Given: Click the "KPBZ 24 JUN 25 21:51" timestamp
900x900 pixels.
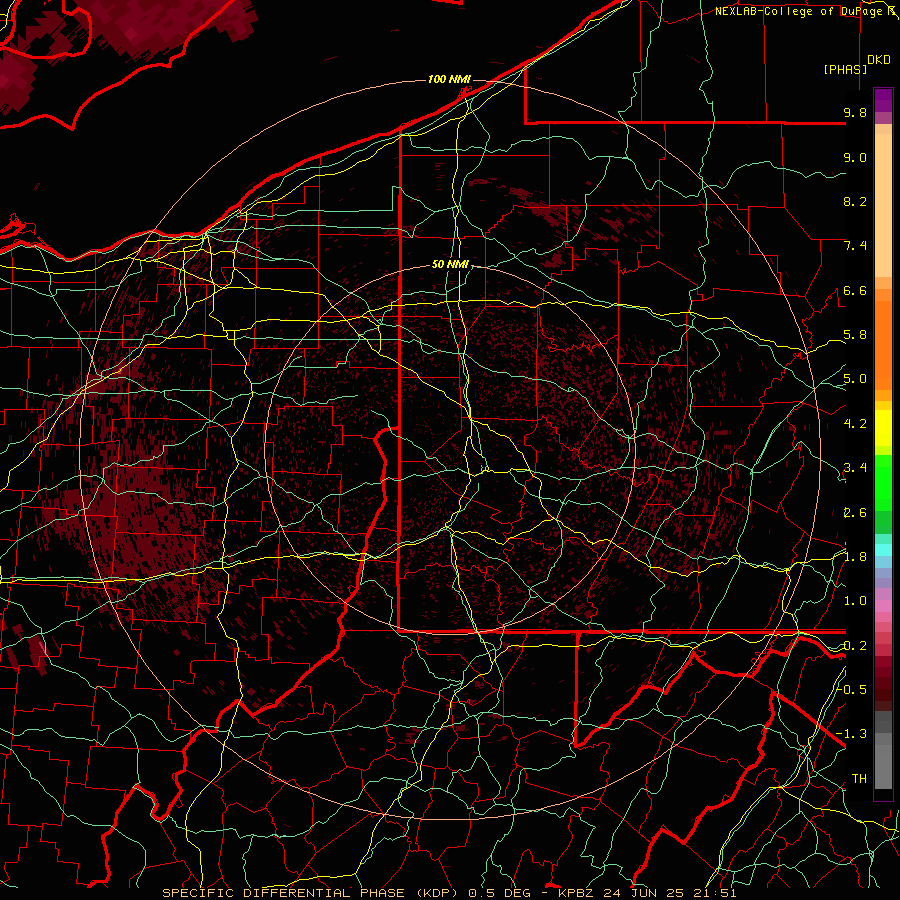Looking at the screenshot, I should pos(647,893).
